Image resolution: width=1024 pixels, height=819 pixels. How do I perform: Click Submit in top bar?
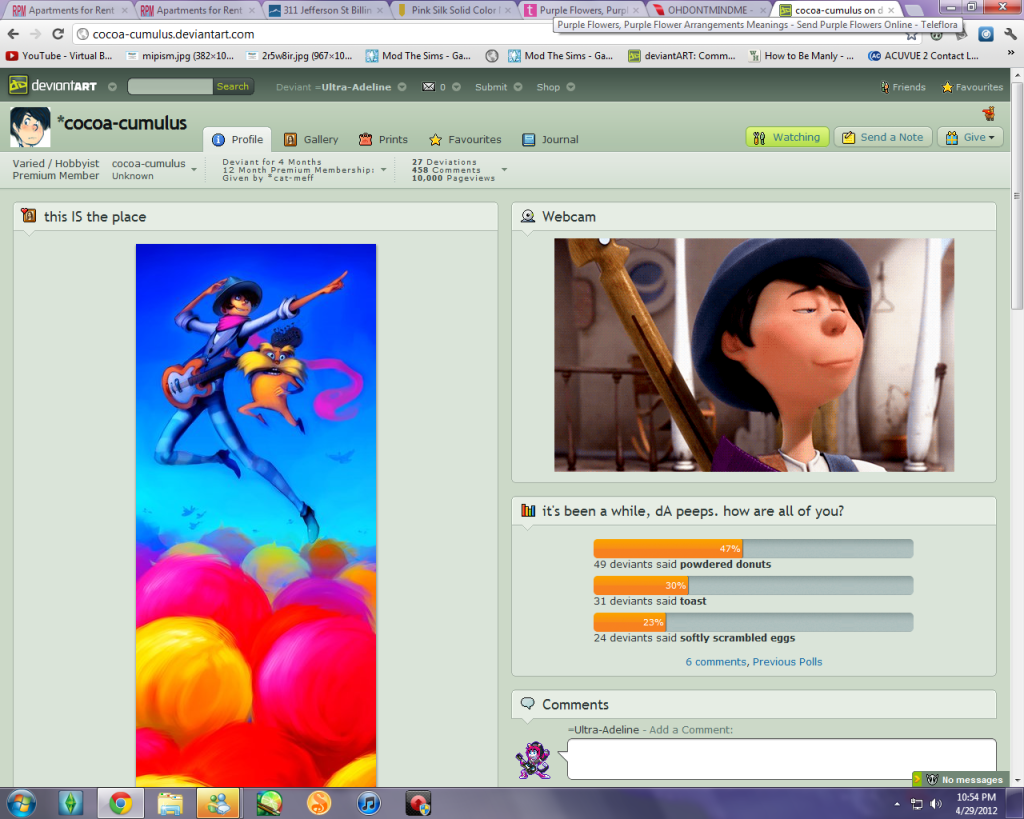[490, 87]
